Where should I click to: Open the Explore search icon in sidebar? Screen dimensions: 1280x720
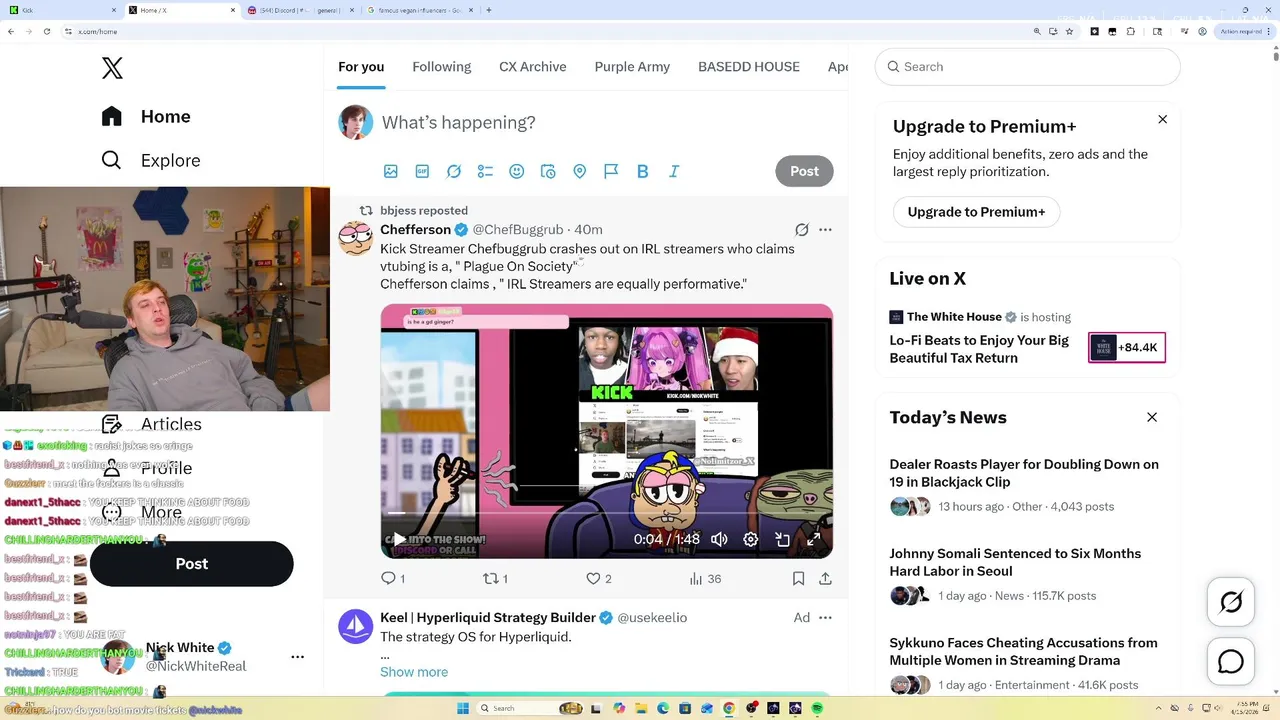tap(112, 160)
